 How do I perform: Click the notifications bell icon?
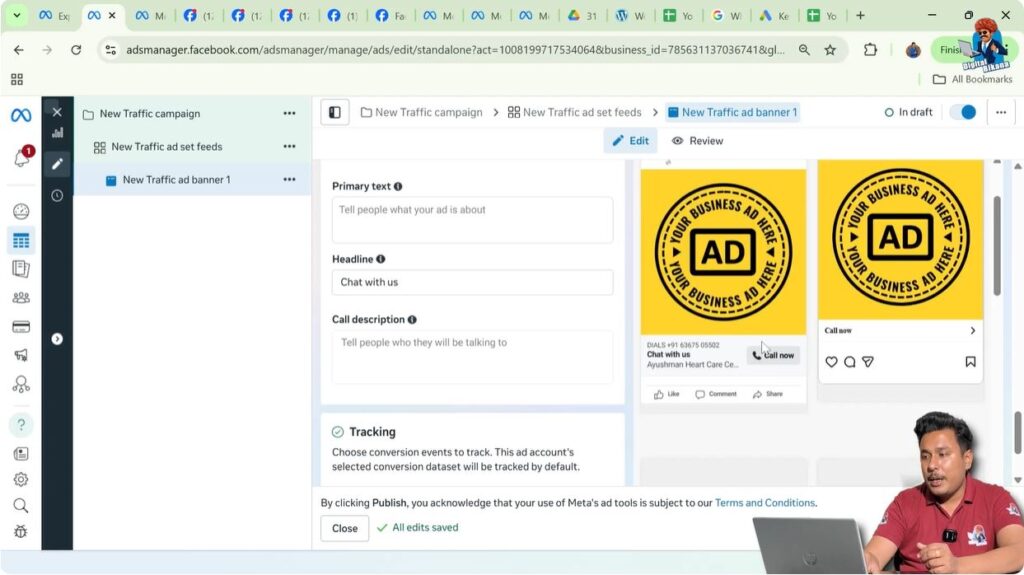pyautogui.click(x=20, y=159)
